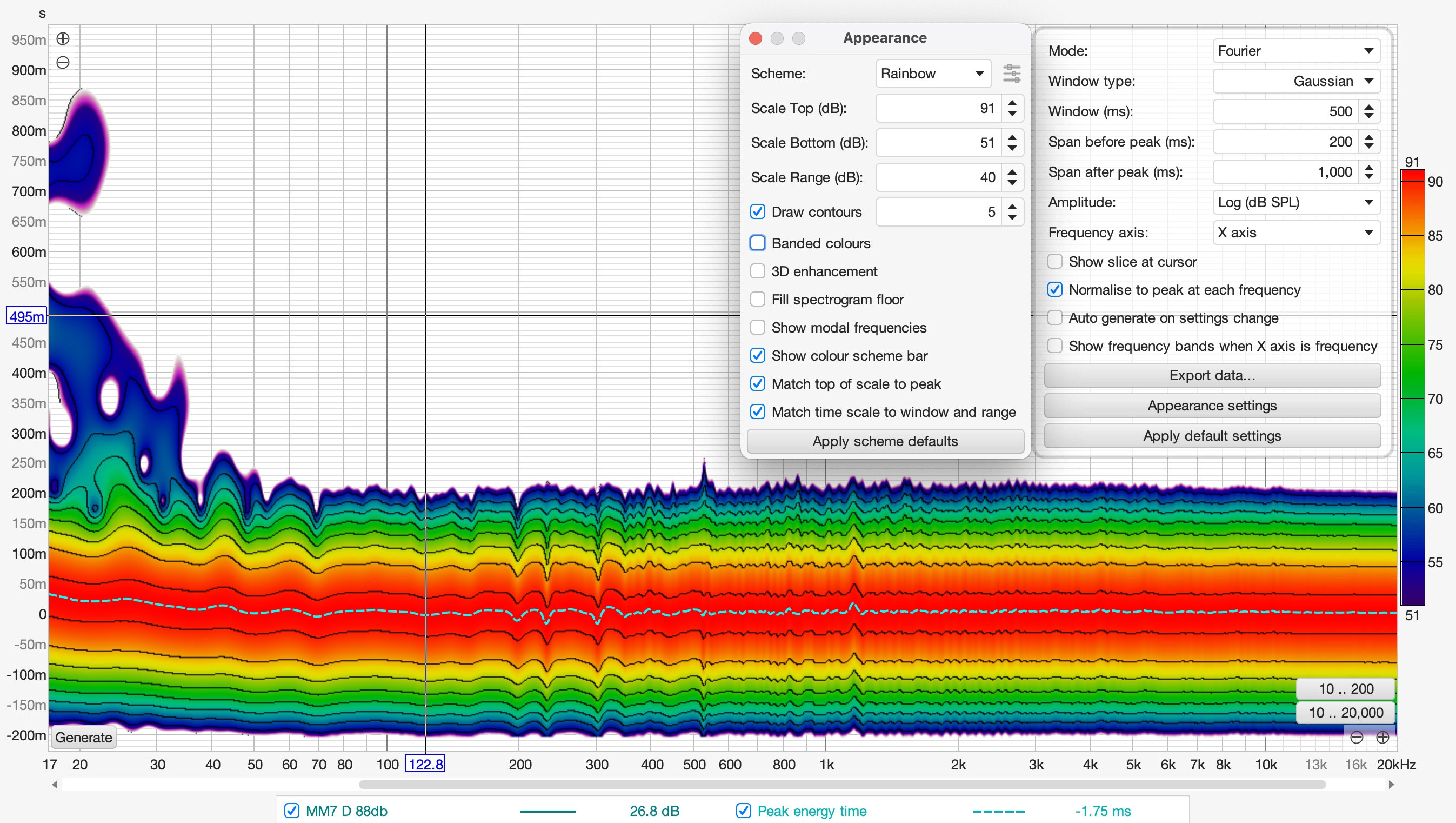Uncheck Show colour scheme bar
This screenshot has height=823, width=1456.
coord(757,356)
